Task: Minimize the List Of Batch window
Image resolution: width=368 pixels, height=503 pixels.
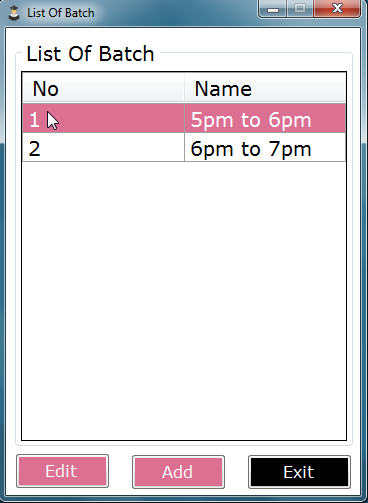Action: [x=272, y=9]
